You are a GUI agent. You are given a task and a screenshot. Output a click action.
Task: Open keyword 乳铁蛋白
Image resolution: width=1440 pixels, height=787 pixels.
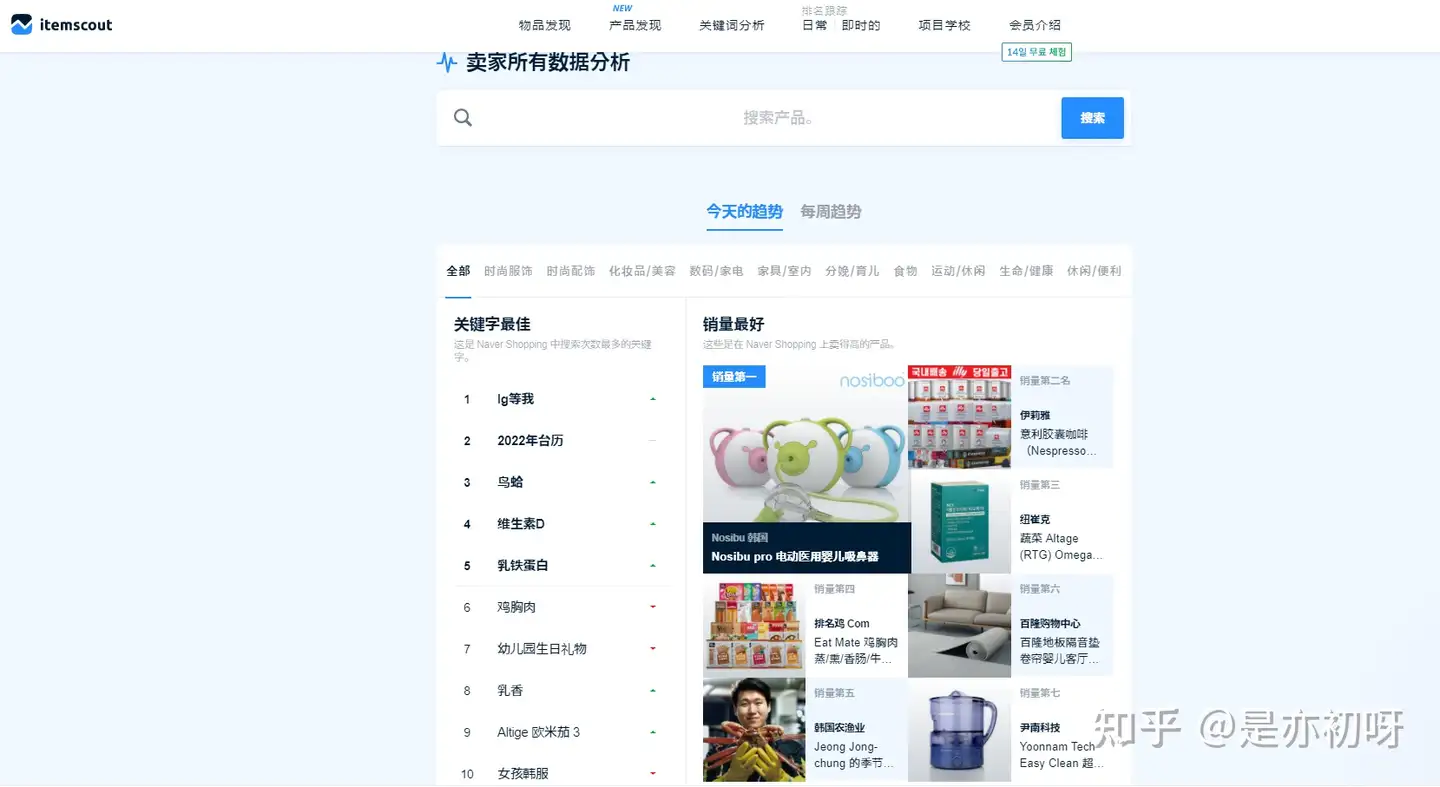point(523,566)
